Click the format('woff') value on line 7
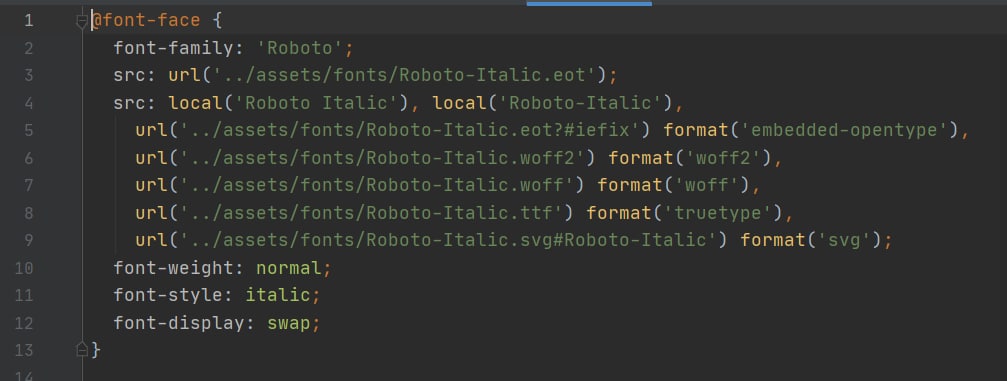 click(674, 186)
